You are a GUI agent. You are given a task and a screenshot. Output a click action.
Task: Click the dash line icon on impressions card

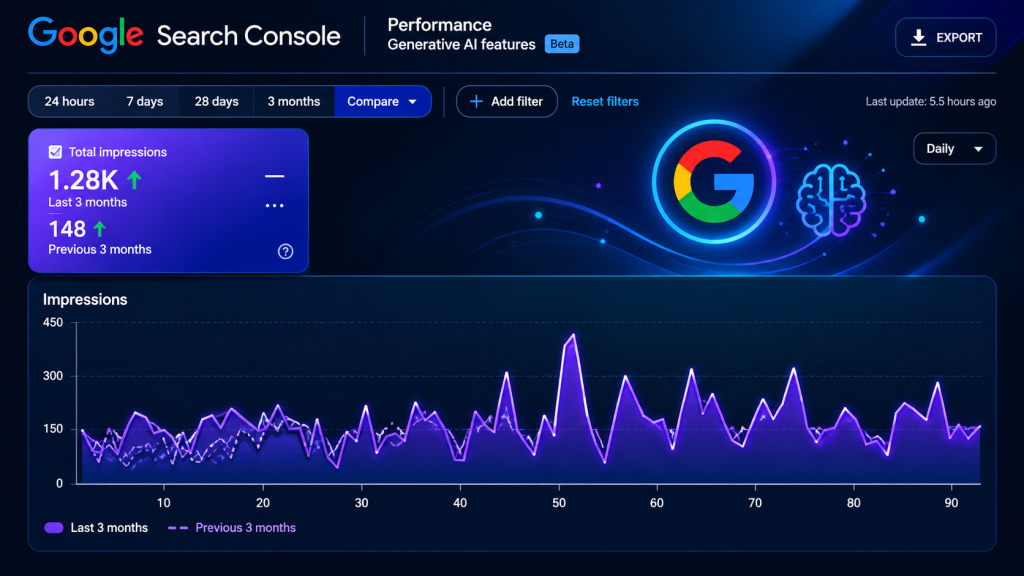click(274, 176)
